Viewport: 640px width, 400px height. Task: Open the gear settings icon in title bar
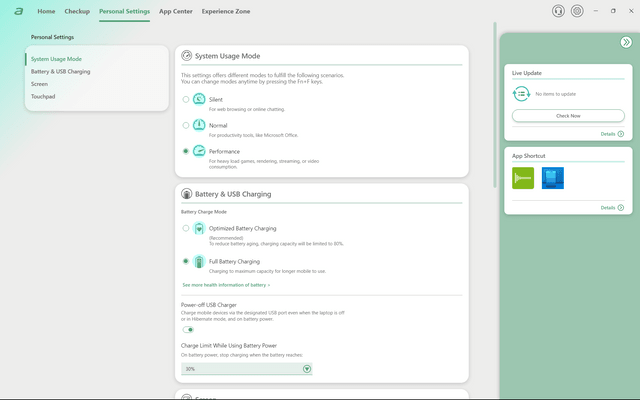click(x=577, y=11)
